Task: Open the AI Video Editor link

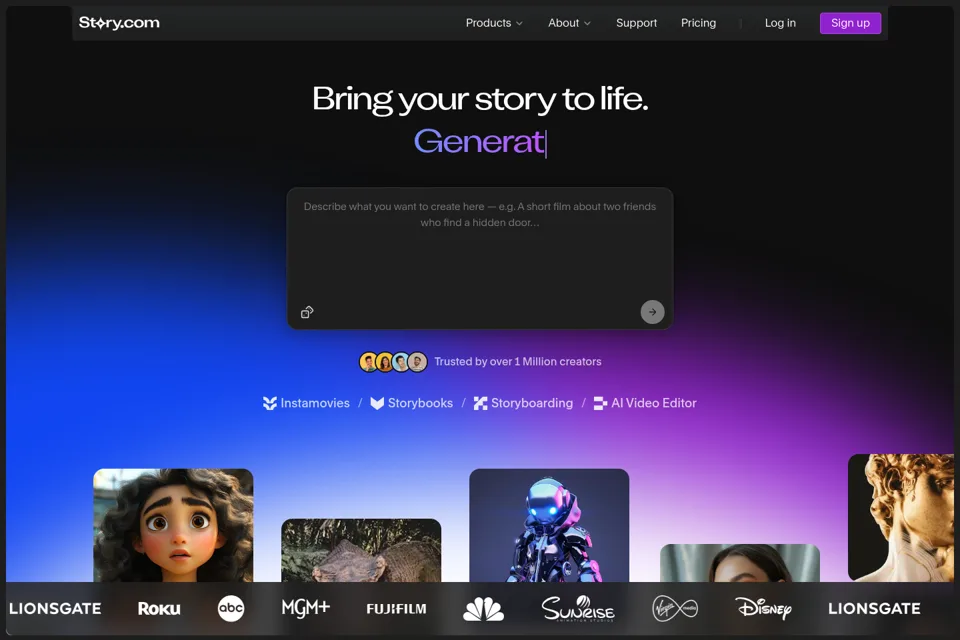Action: [645, 403]
